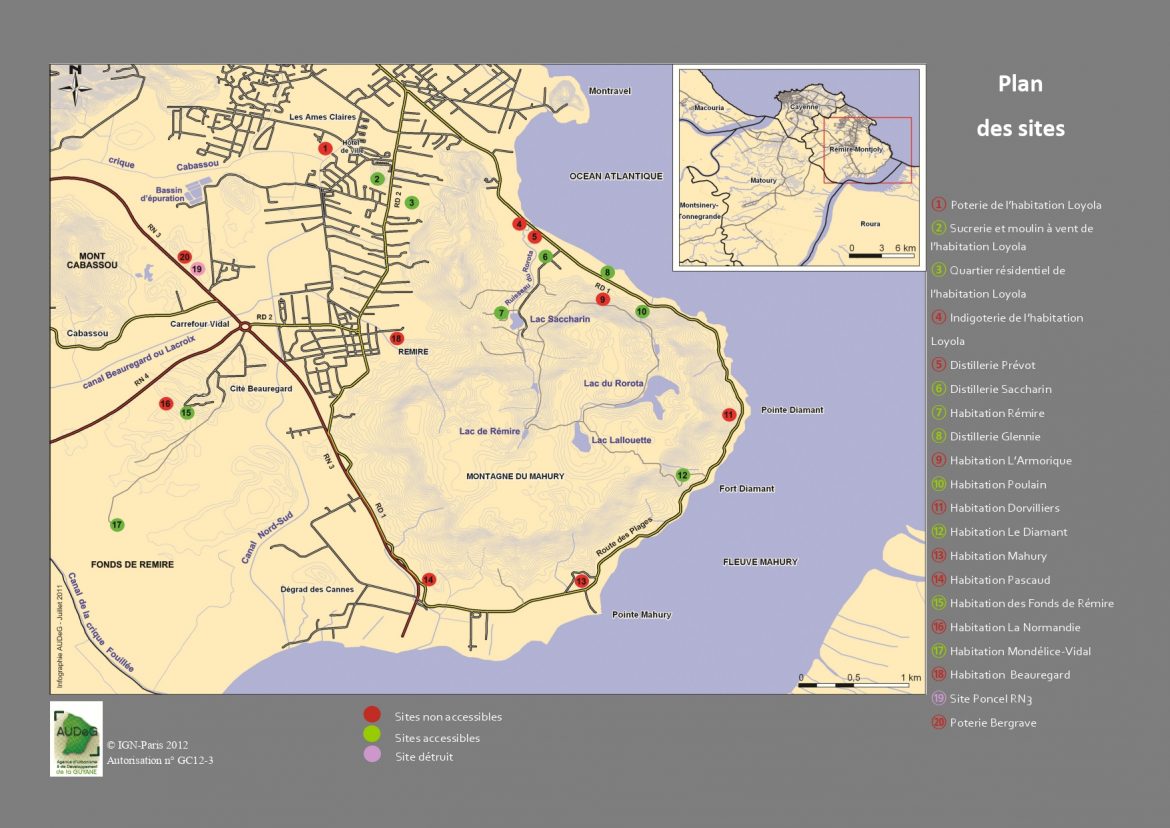Click green marker 12 near Fort Diamant

click(683, 475)
